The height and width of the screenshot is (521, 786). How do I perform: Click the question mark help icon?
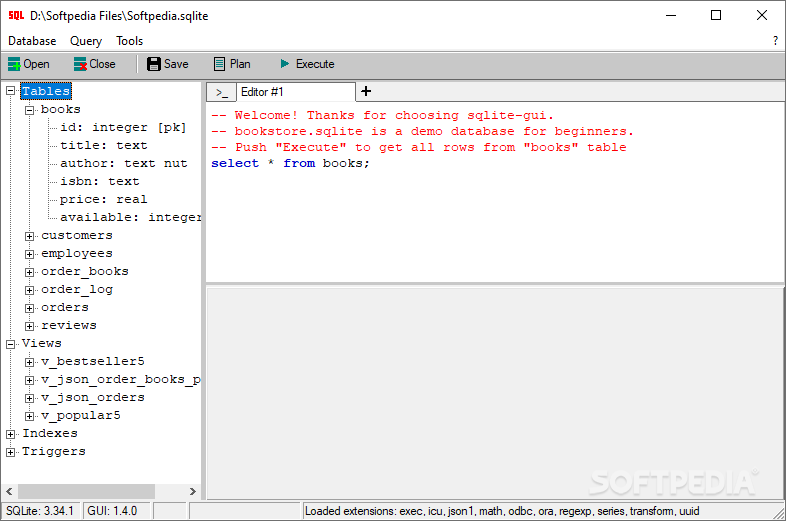(x=775, y=41)
